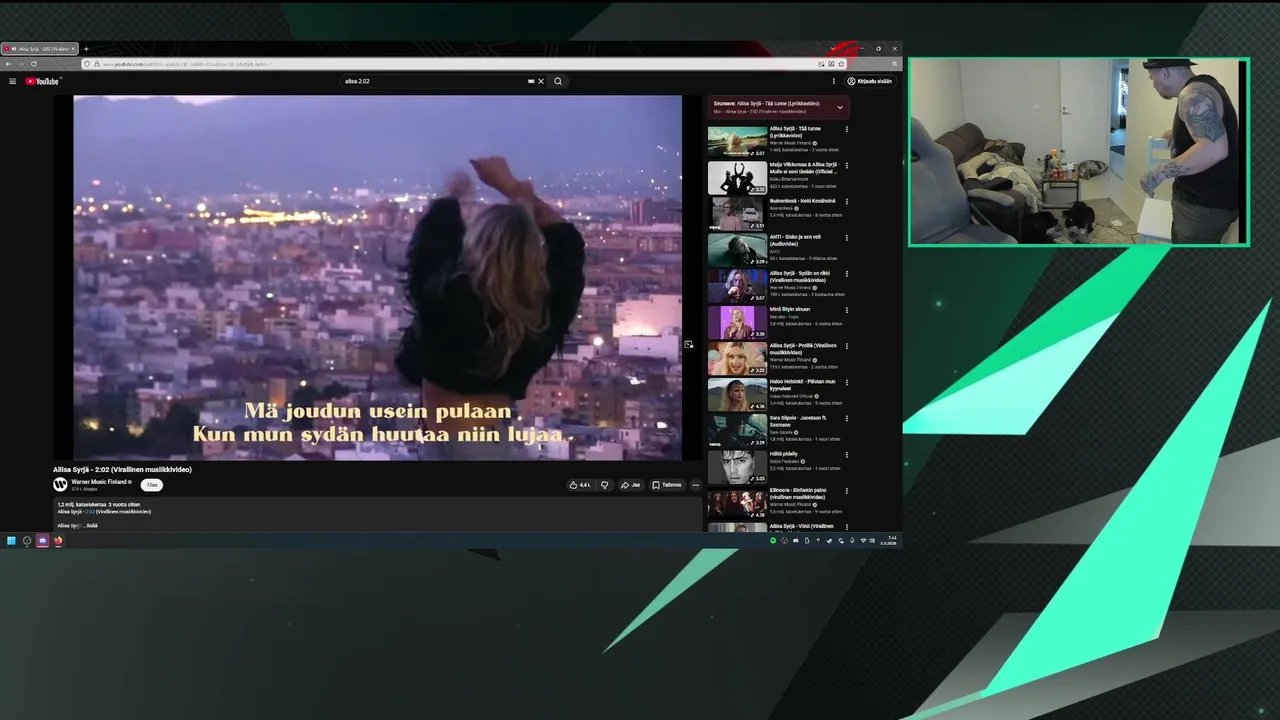
Task: Open the miniplayer icon beside the video
Action: [688, 344]
